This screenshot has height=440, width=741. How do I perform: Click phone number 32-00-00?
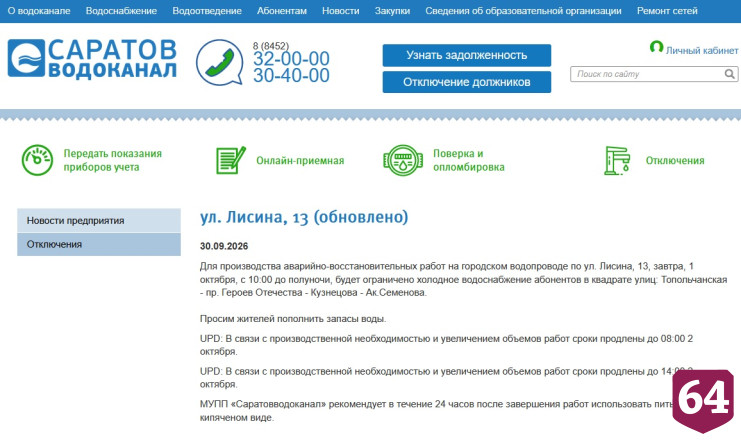[291, 59]
